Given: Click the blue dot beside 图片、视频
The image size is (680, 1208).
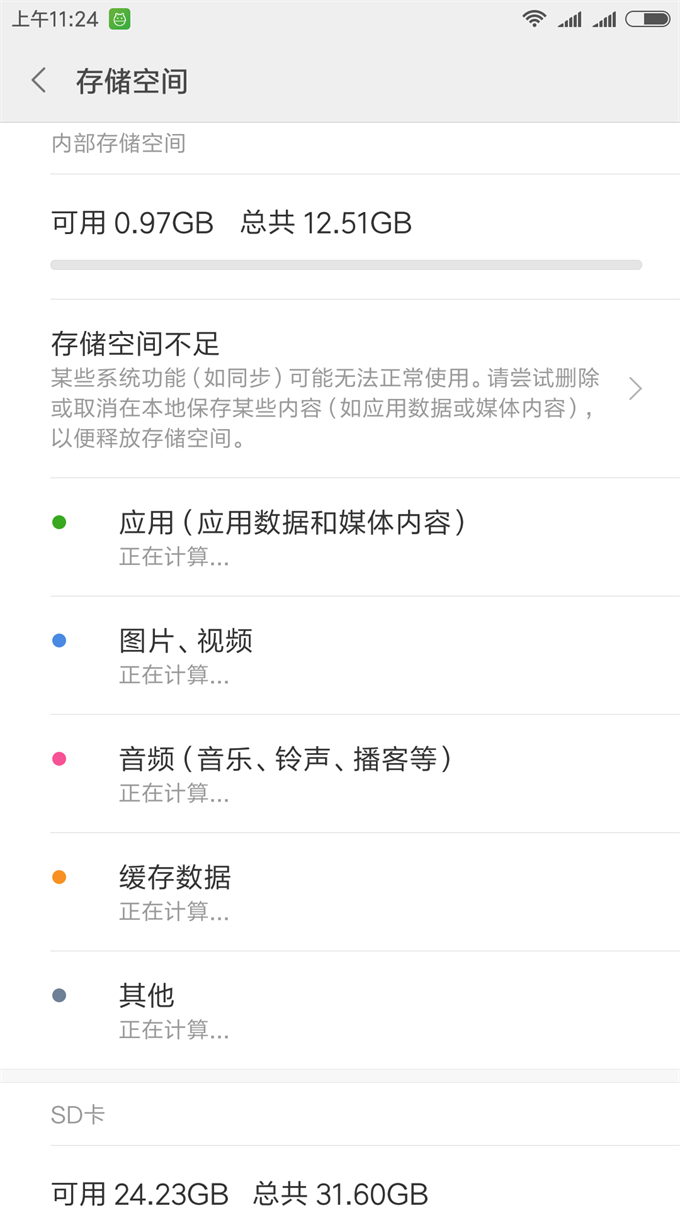Looking at the screenshot, I should point(59,640).
